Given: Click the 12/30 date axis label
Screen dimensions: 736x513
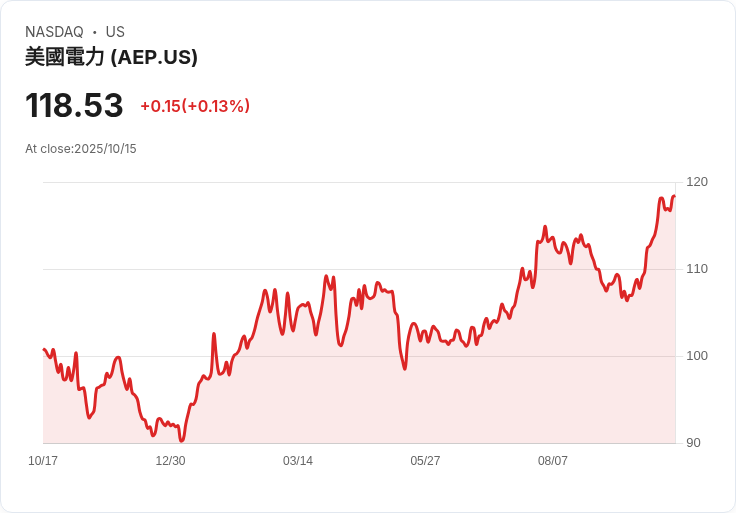Looking at the screenshot, I should pyautogui.click(x=170, y=461).
